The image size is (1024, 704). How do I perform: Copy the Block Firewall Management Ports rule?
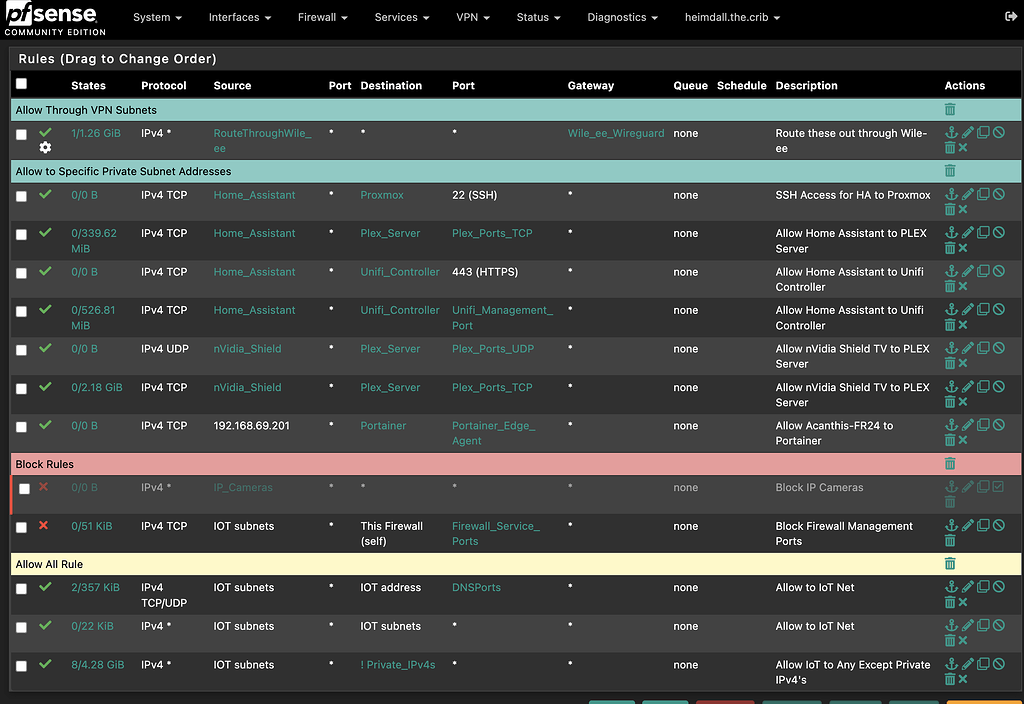(983, 525)
